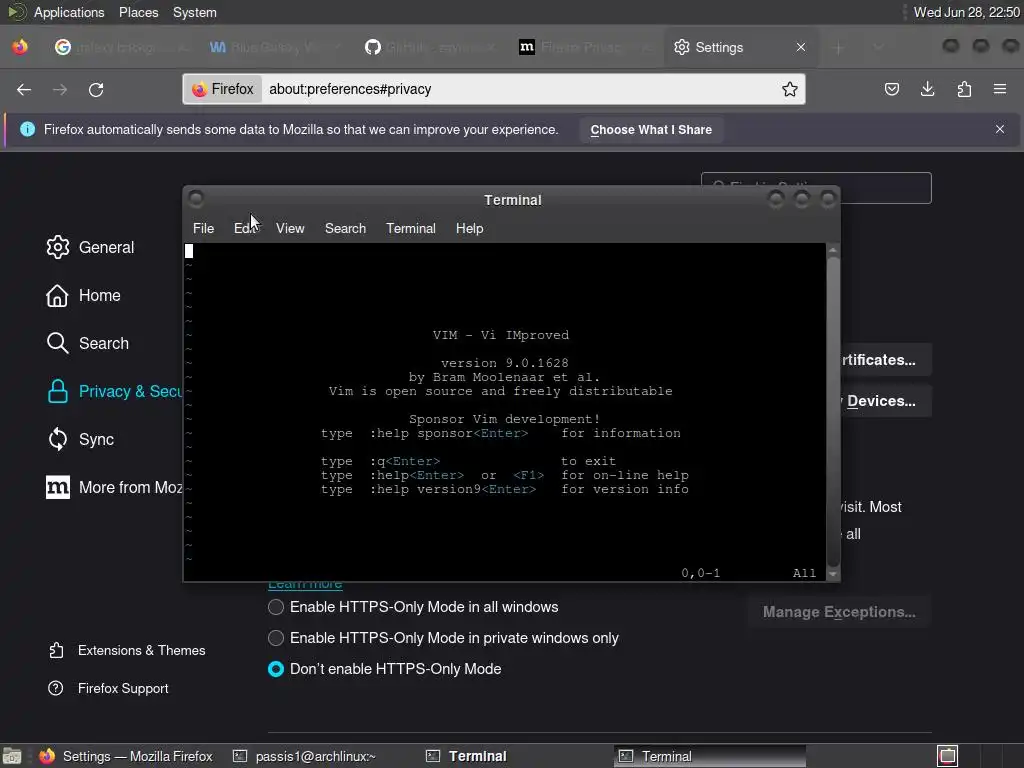Open the Terminal Search menu
1024x768 pixels.
(x=345, y=229)
